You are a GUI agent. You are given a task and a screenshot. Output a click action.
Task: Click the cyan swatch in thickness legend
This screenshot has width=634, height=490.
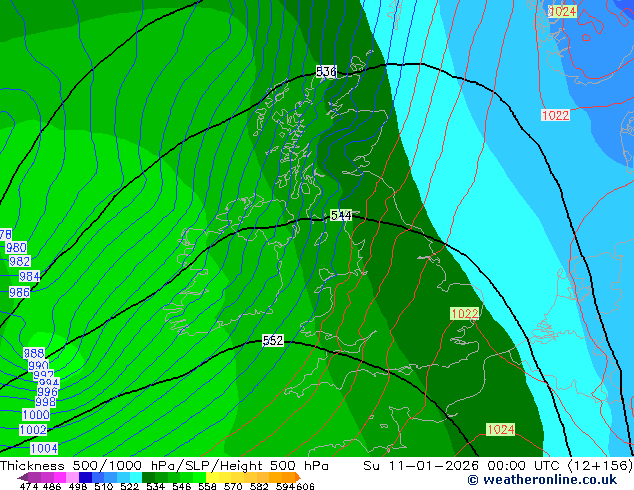[136, 477]
